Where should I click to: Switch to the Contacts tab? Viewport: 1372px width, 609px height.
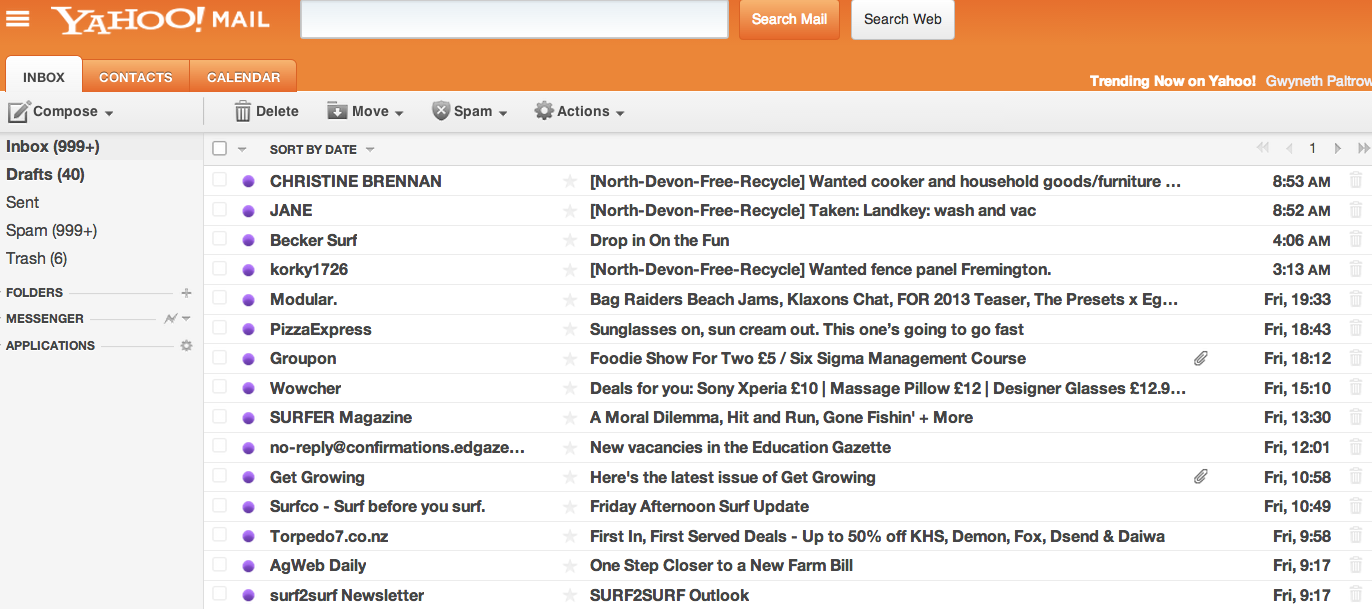[136, 77]
